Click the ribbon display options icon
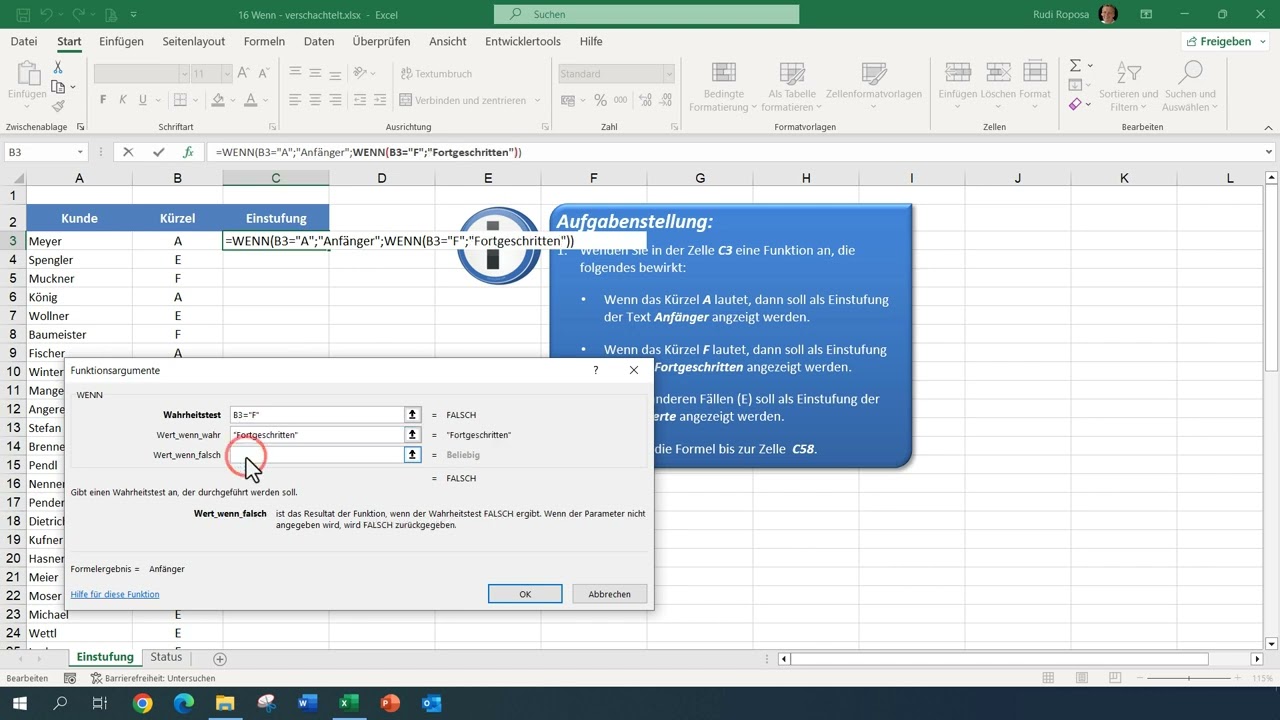Screen dimensions: 1280x720 click(1146, 15)
